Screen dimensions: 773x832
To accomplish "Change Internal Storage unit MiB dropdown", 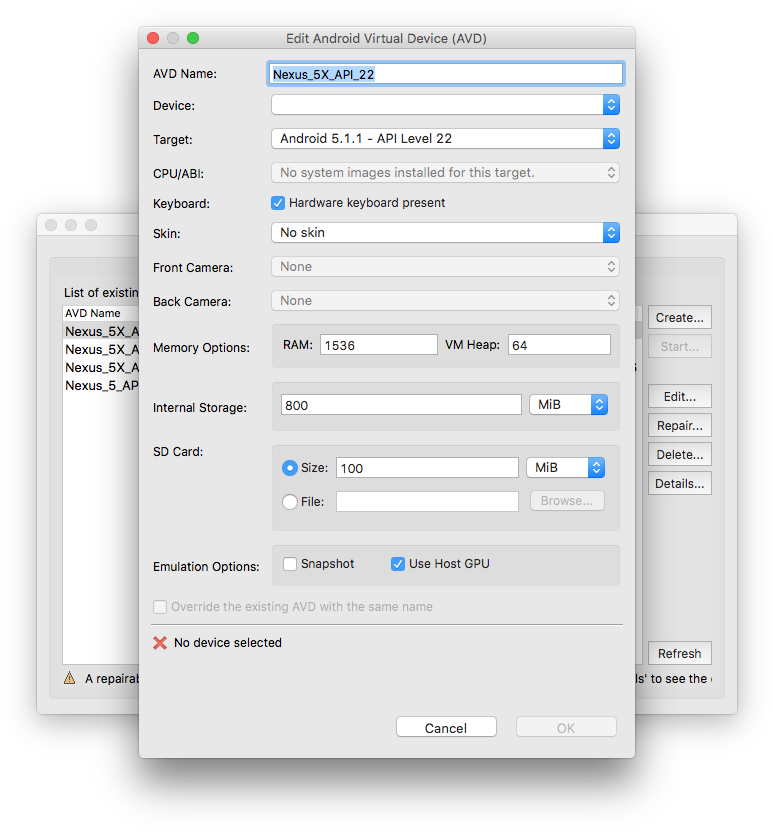I will pyautogui.click(x=569, y=405).
